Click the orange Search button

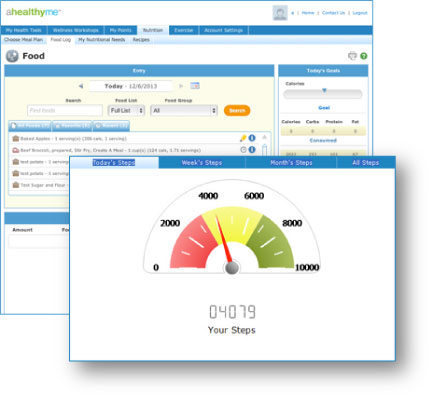point(237,110)
